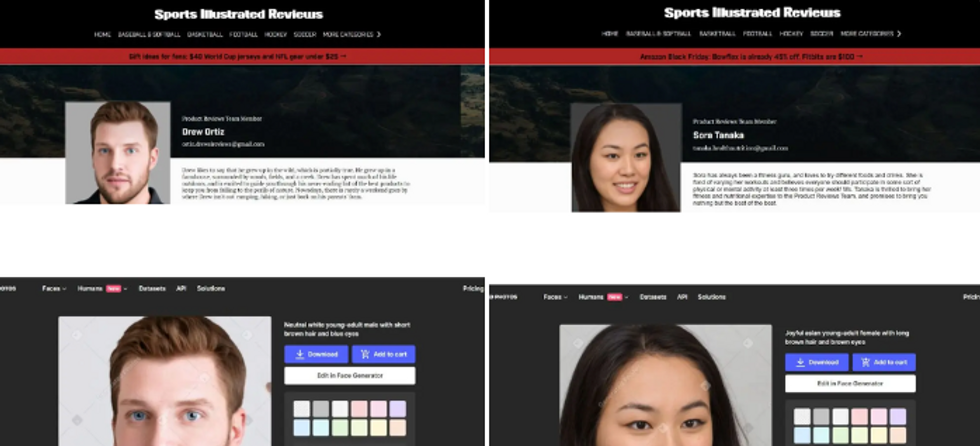The height and width of the screenshot is (446, 980).
Task: Pick the lavender background swatch for the female photo
Action: click(898, 417)
